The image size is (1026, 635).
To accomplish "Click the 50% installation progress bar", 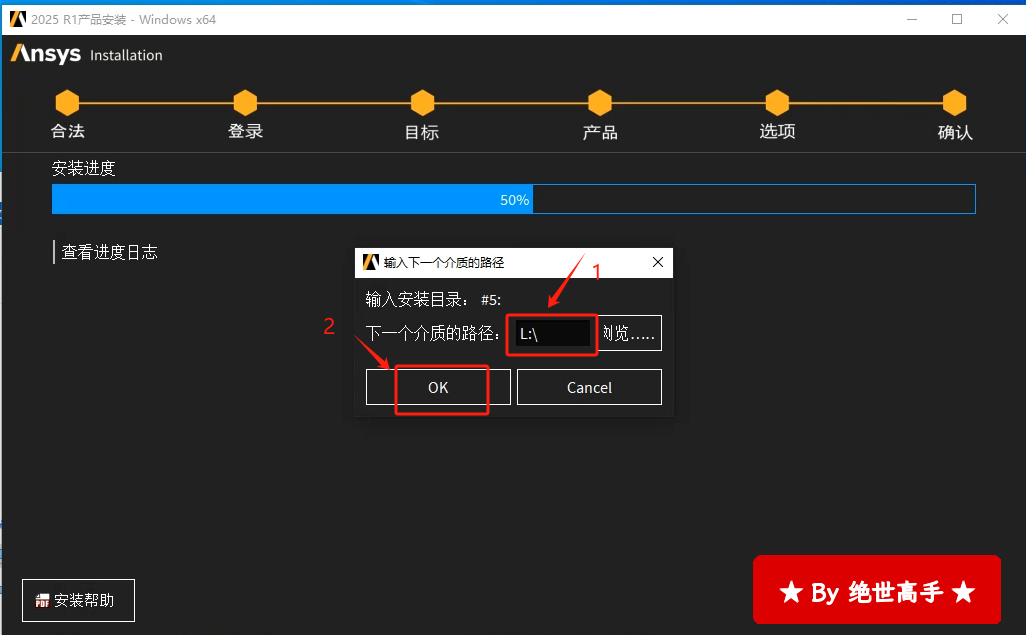I will tap(513, 200).
